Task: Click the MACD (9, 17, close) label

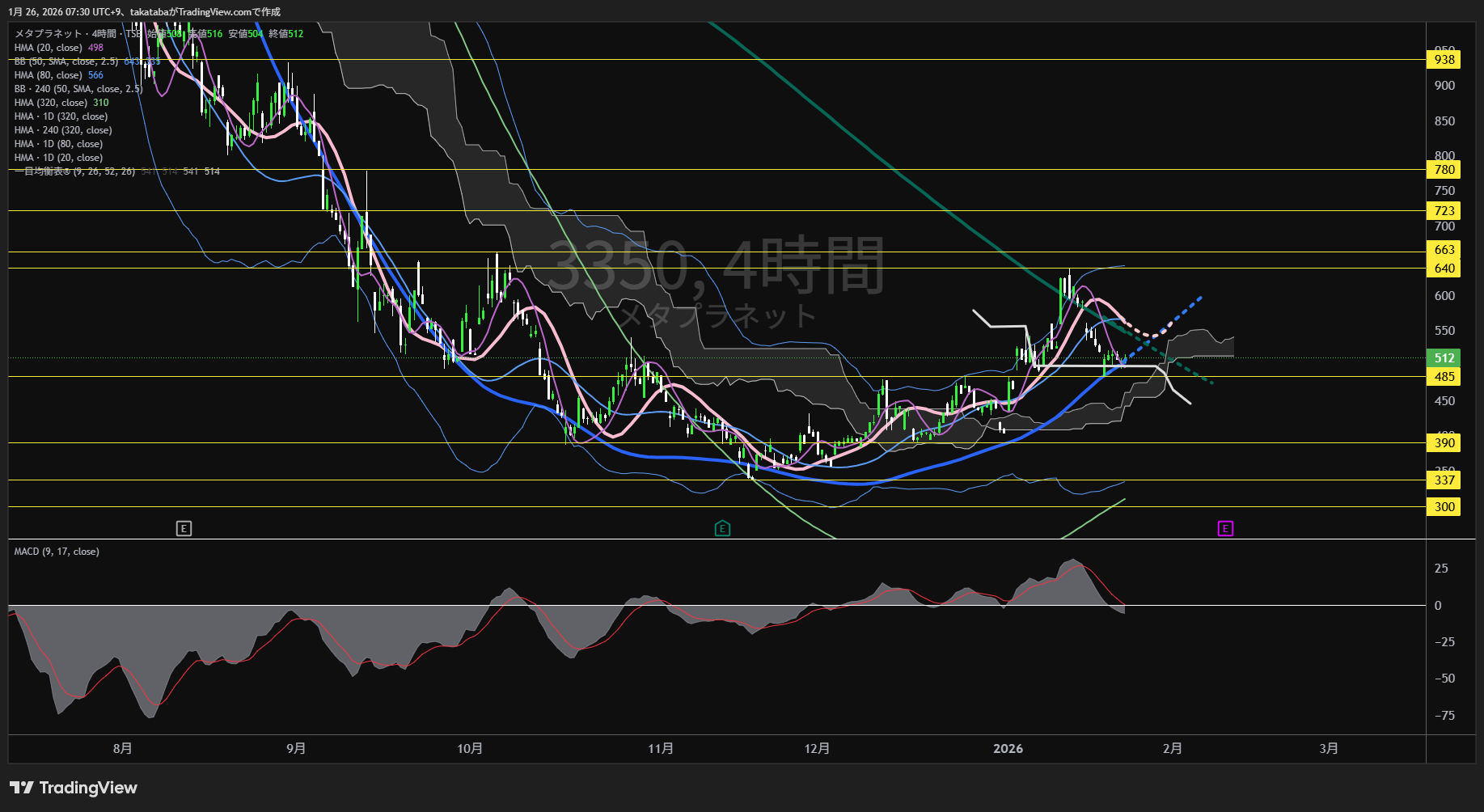Action: point(57,552)
